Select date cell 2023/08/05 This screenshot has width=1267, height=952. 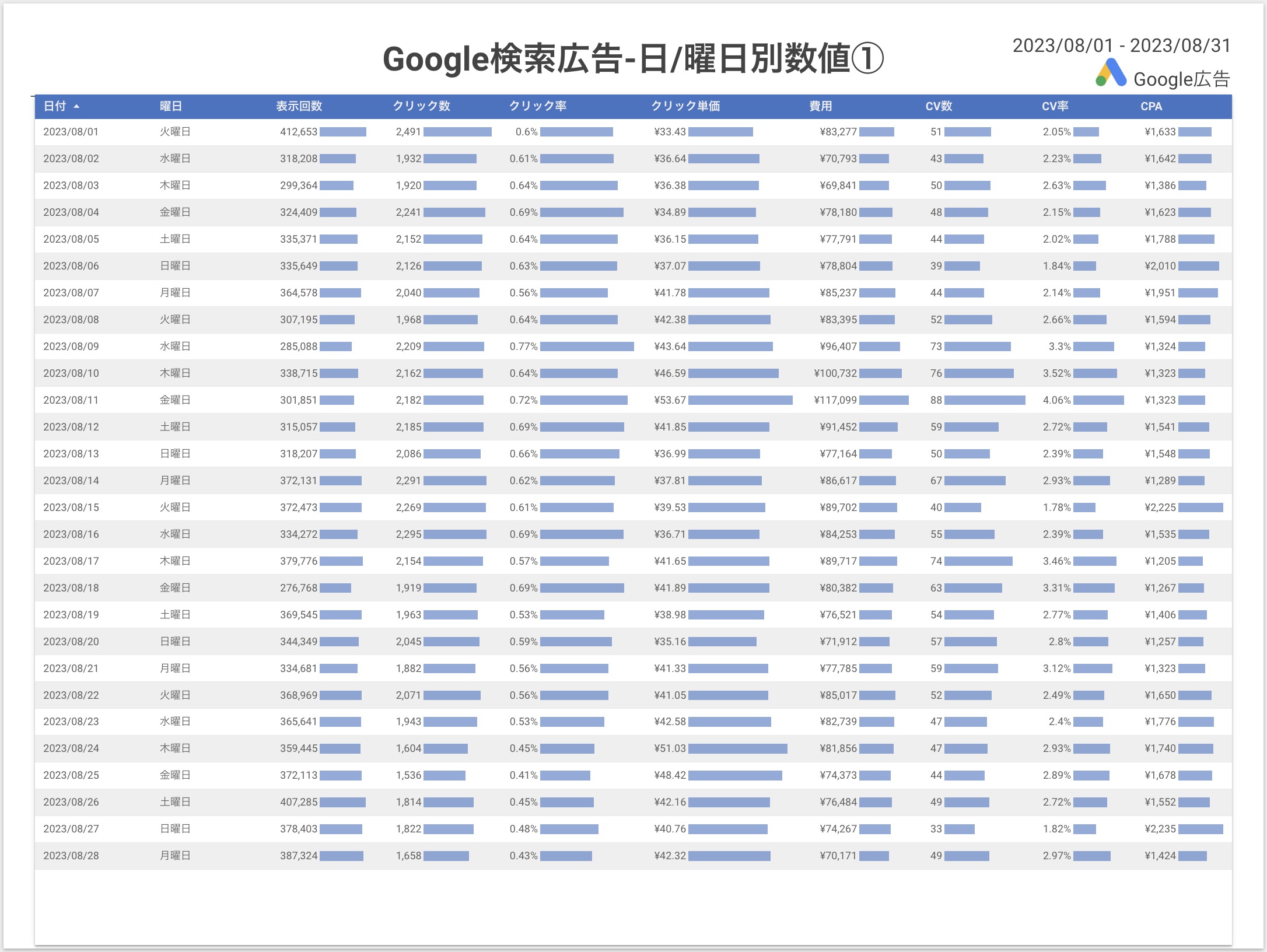[x=71, y=239]
